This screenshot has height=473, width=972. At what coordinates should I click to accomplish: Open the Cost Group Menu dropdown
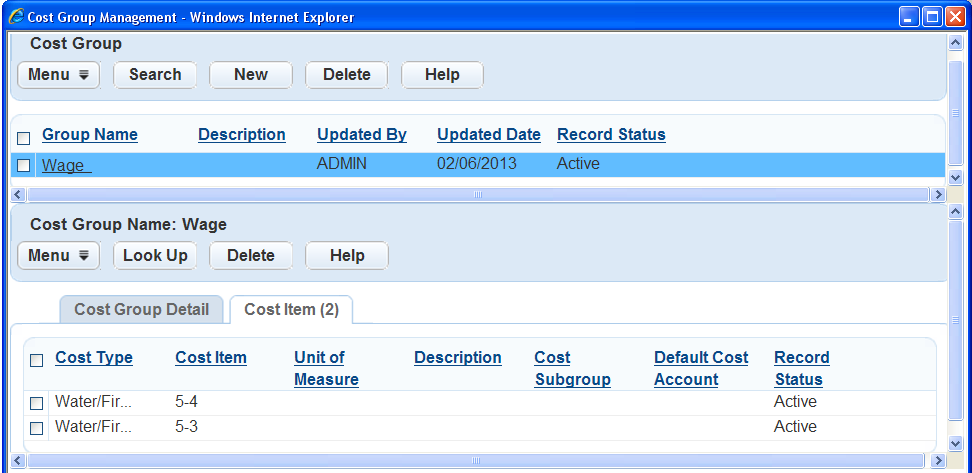click(58, 75)
